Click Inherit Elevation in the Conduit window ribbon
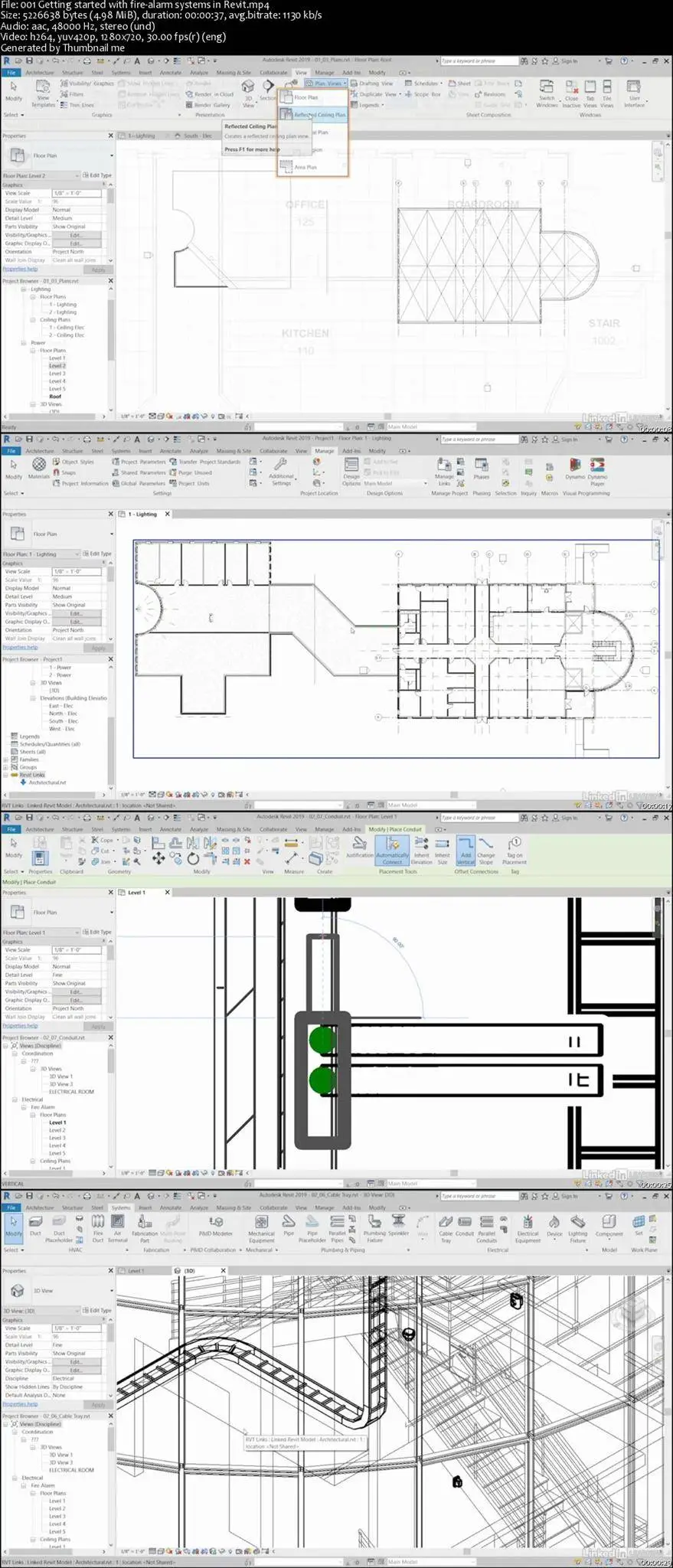This screenshot has height=1568, width=673. (422, 850)
